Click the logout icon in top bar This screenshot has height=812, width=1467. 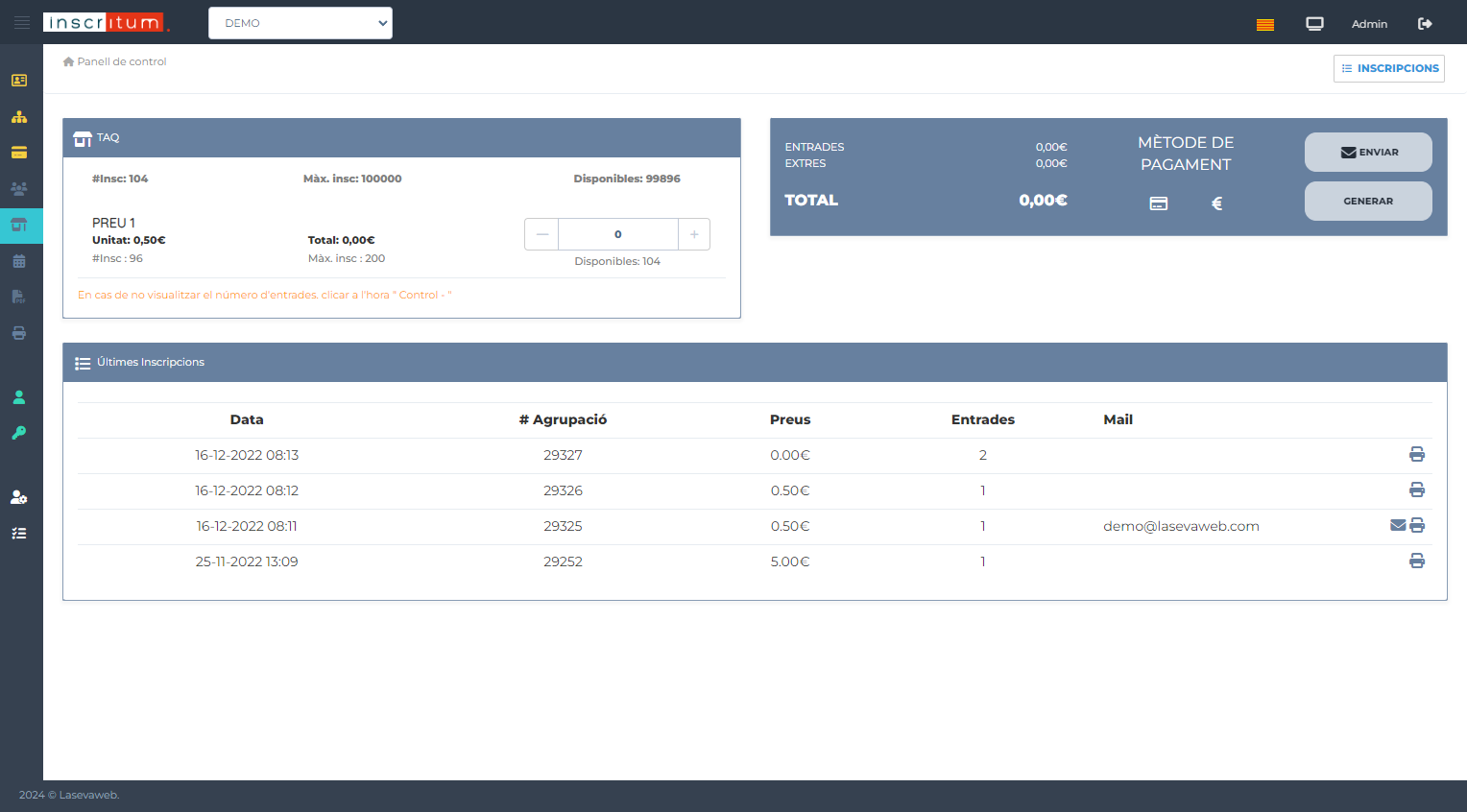(x=1425, y=24)
